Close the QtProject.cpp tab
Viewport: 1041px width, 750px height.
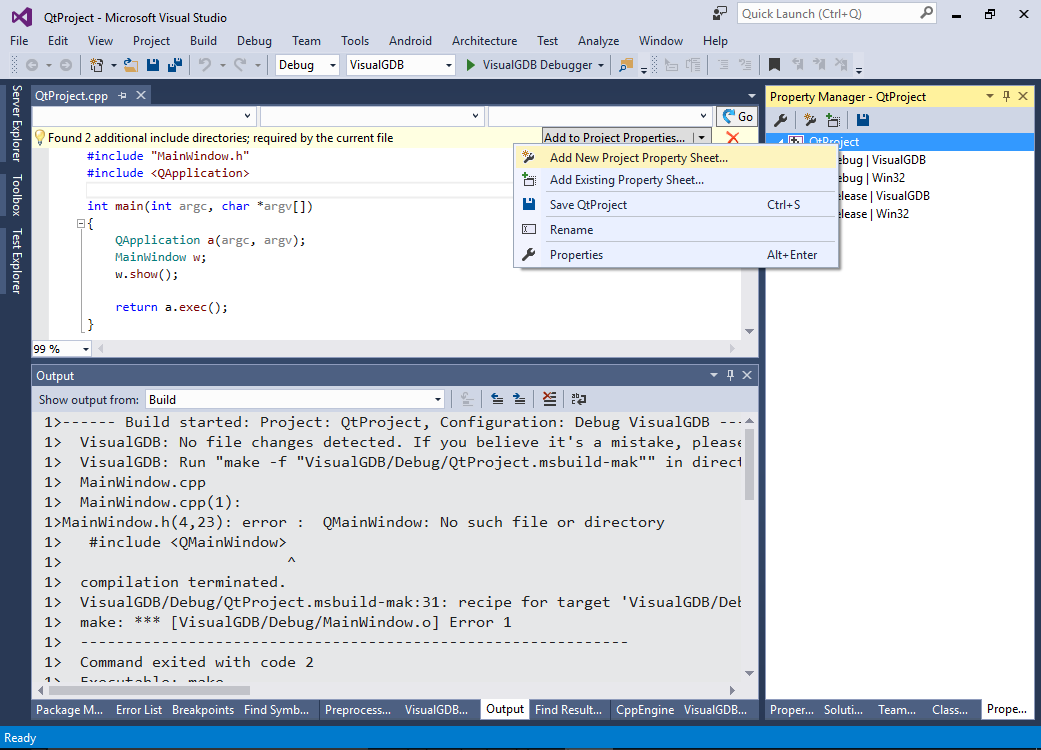click(x=141, y=96)
